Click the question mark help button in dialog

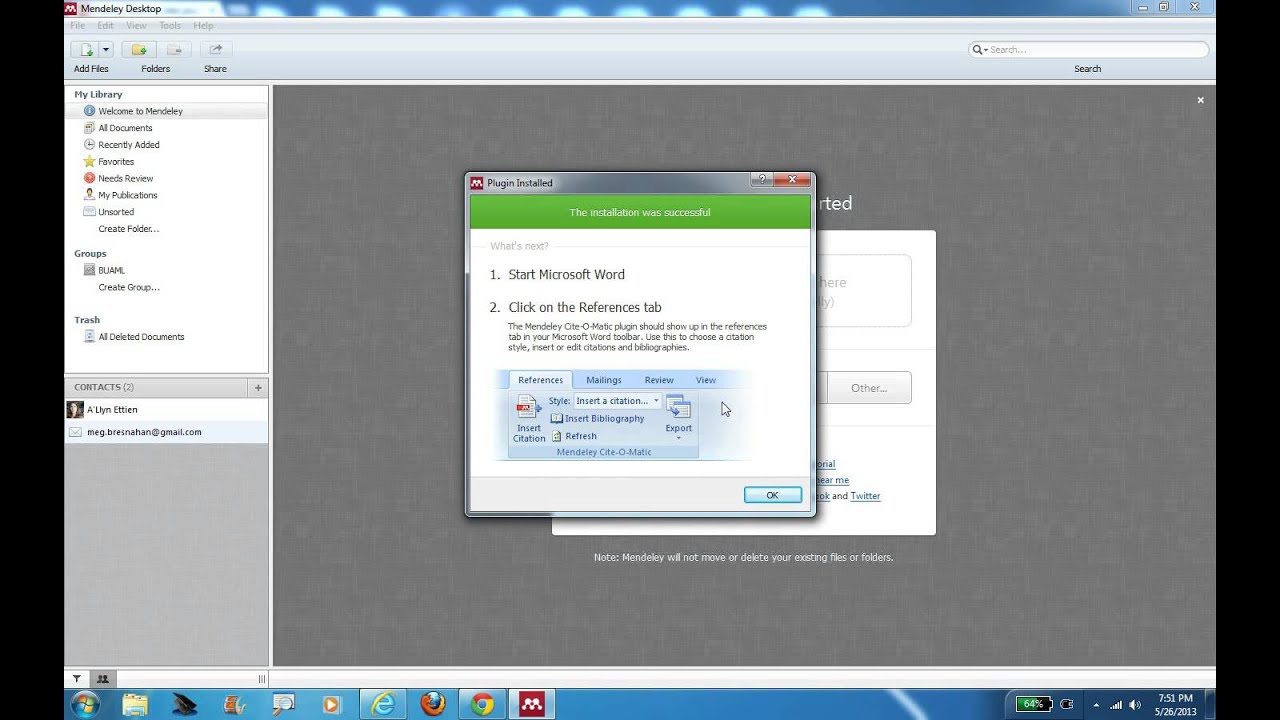(761, 180)
